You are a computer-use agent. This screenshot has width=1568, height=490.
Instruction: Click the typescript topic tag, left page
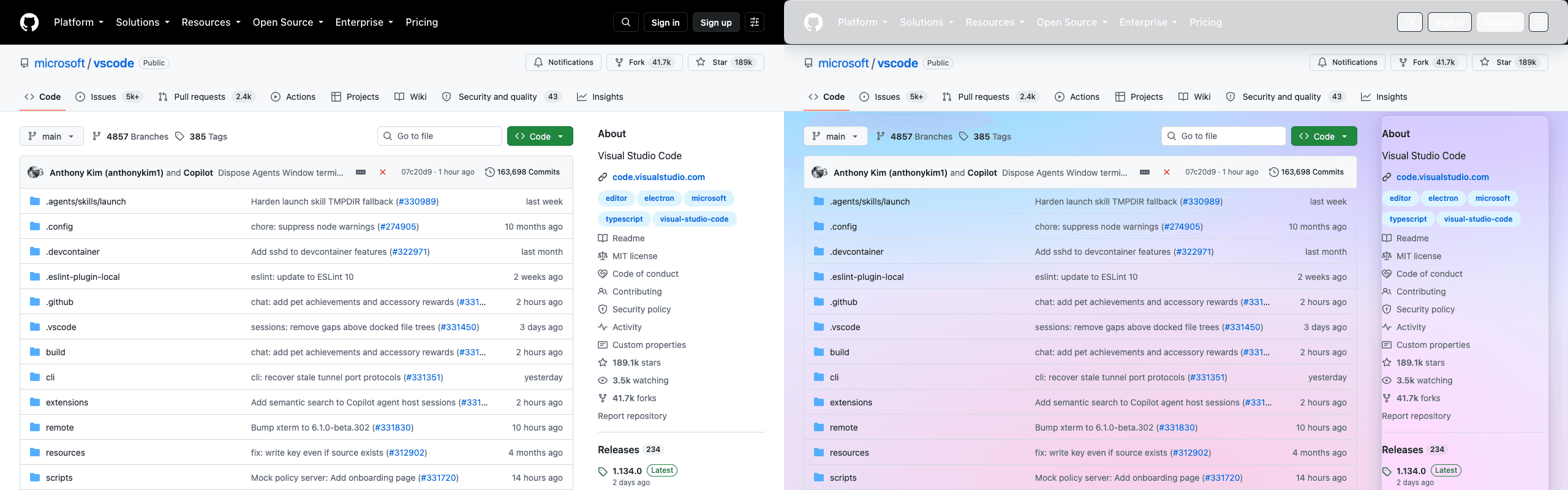tap(624, 219)
